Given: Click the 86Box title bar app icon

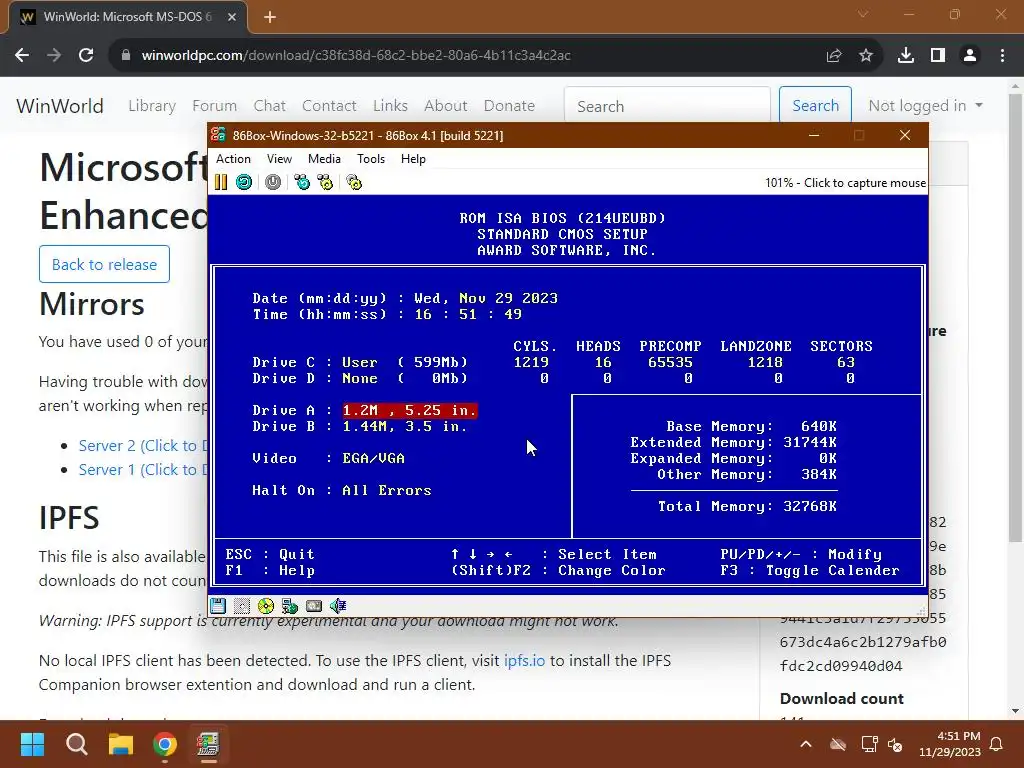Looking at the screenshot, I should [218, 135].
